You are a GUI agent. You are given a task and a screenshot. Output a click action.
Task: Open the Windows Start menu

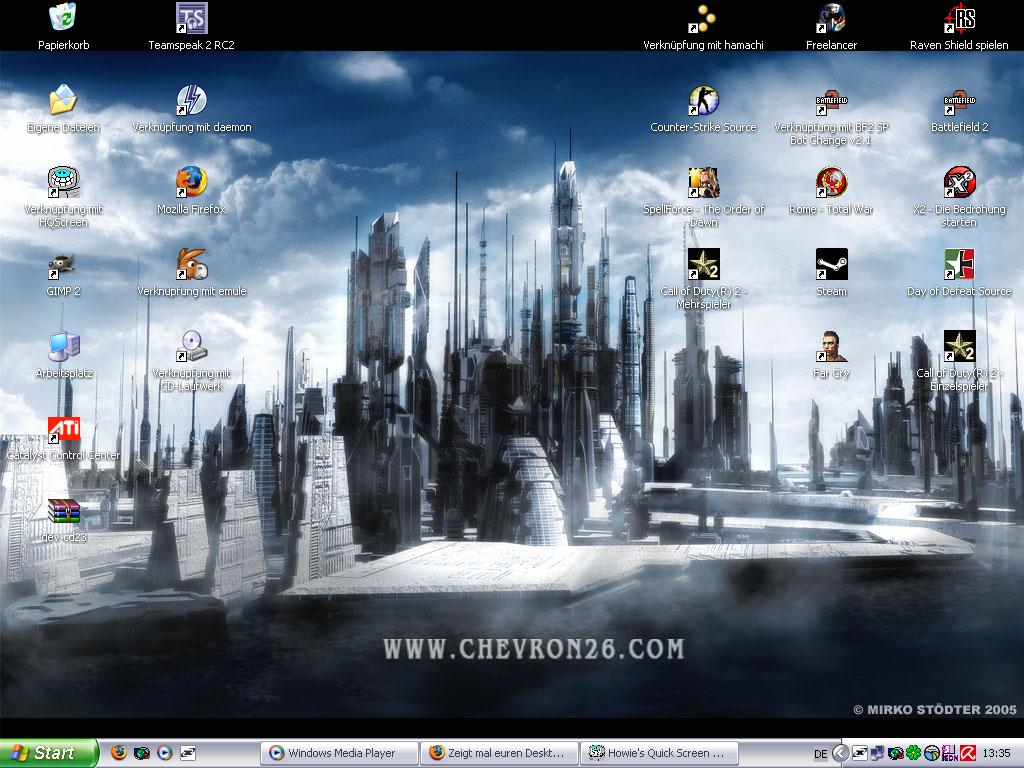[49, 753]
